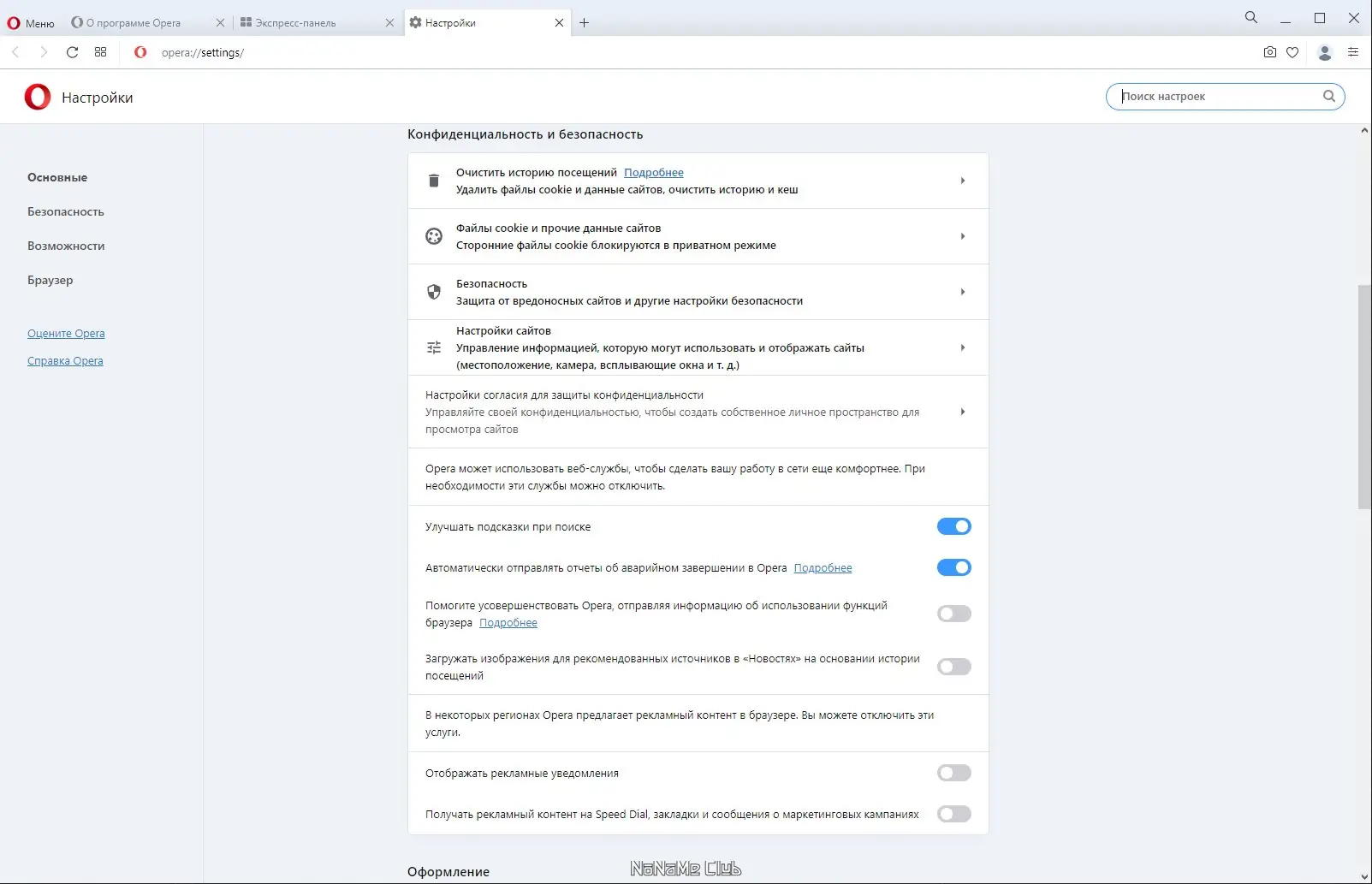Expand Файлы cookie и прочие данные сайтов arrow
This screenshot has height=884, width=1372.
[963, 236]
